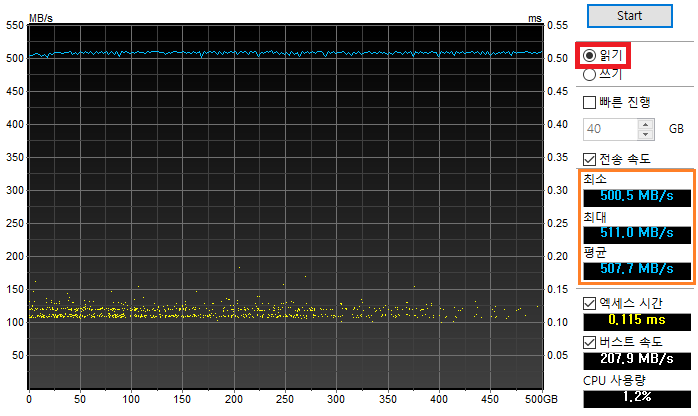The height and width of the screenshot is (416, 698).
Task: Enable the 빠른 진행 checkbox
Action: (589, 103)
